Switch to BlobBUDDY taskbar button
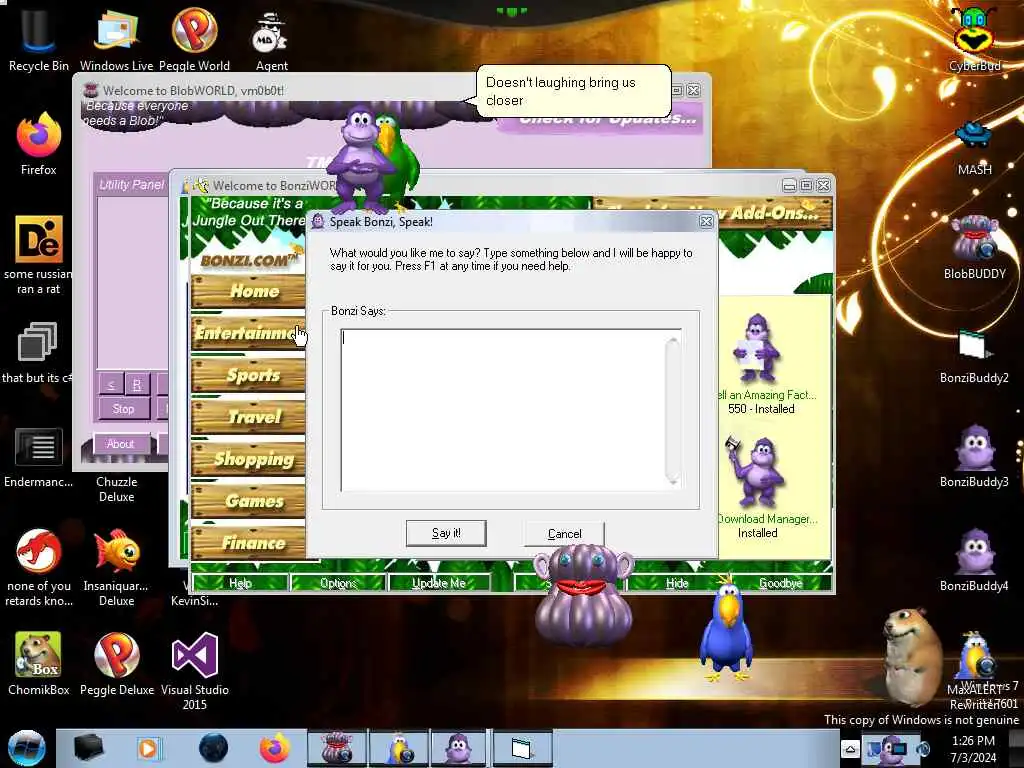 (337, 748)
